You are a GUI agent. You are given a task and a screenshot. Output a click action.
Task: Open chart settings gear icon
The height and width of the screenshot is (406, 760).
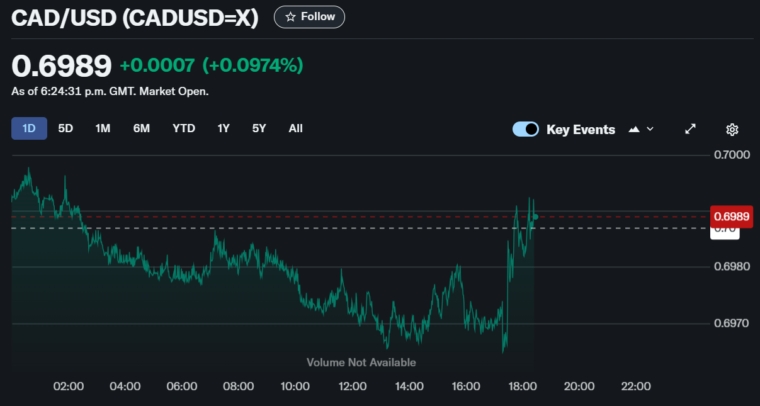coord(732,129)
